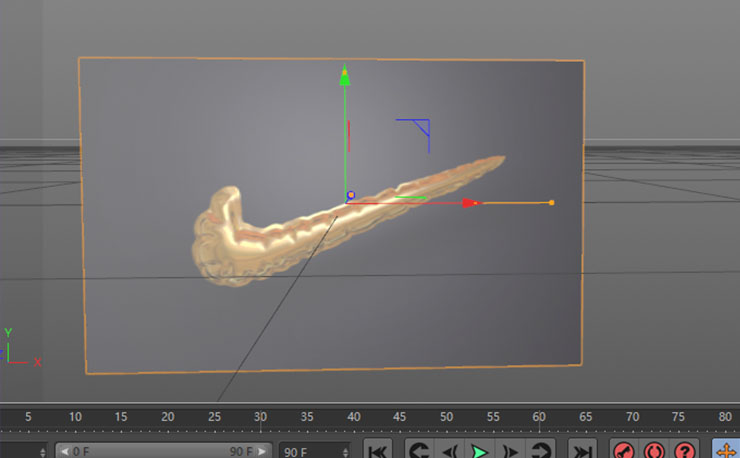
Task: Click the green Y-axis arrow of the gizmo
Action: coord(345,76)
